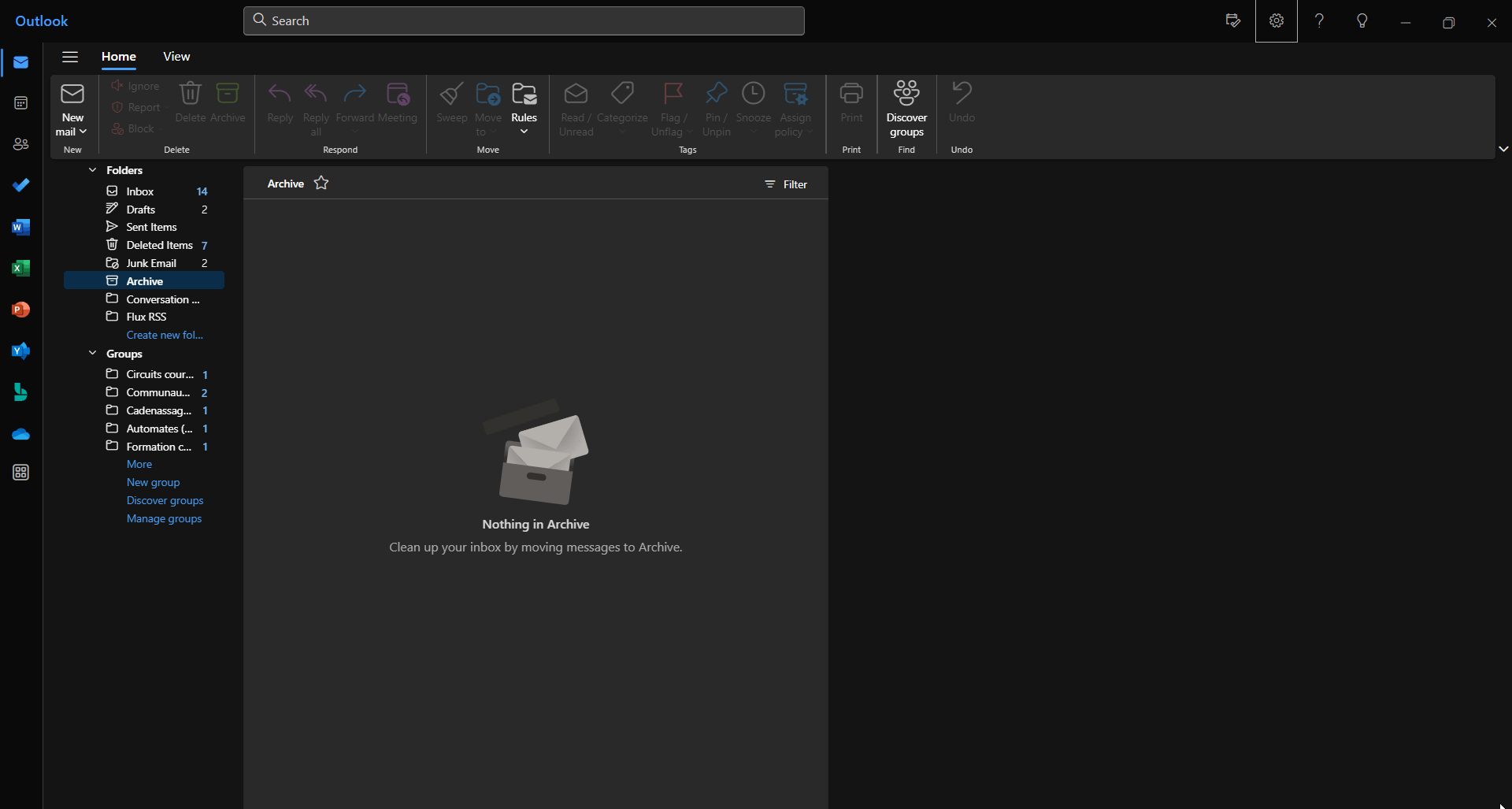Launch Excel from the app sidebar
The width and height of the screenshot is (1512, 809).
point(21,269)
